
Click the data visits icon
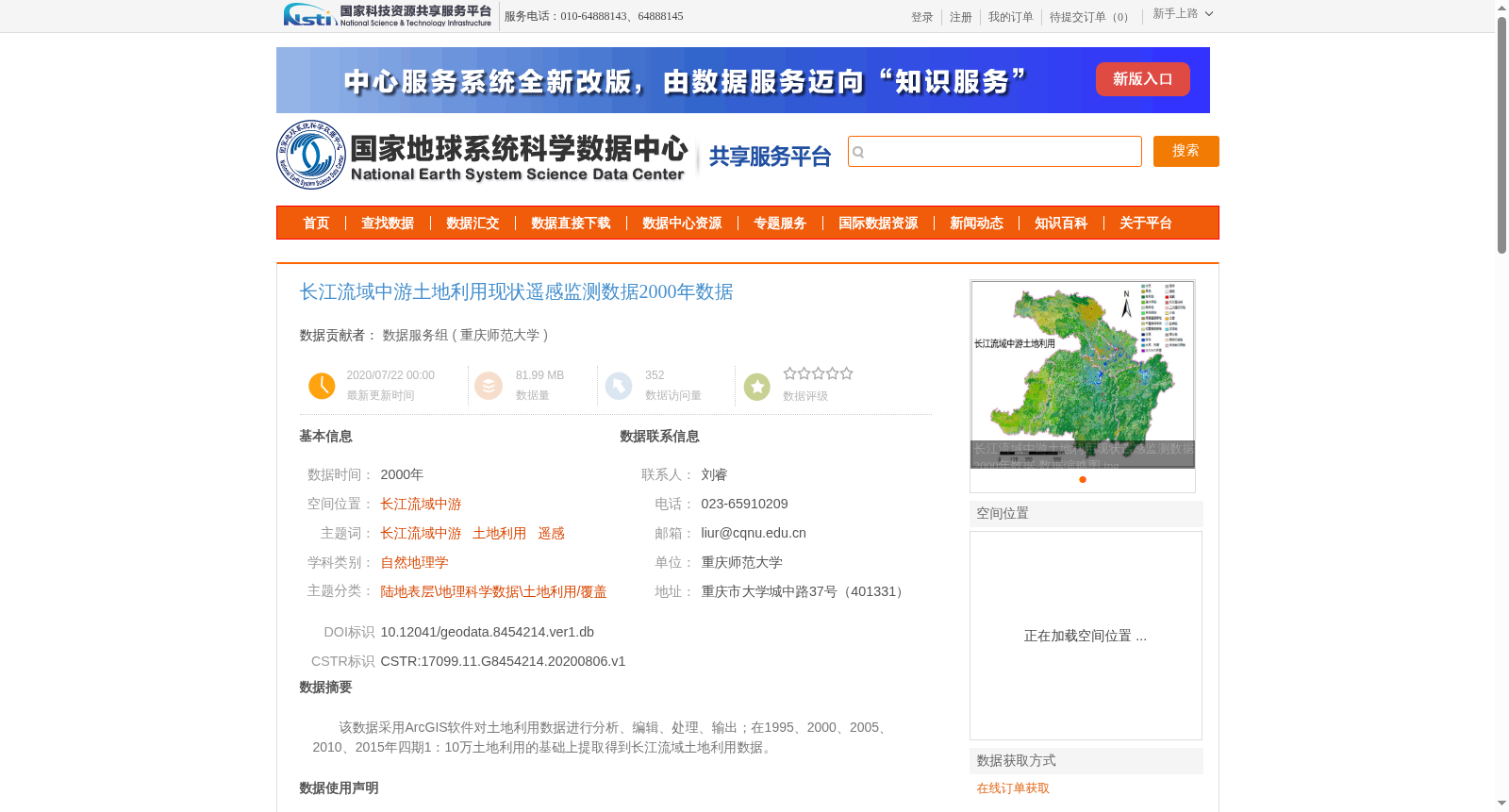click(x=619, y=386)
